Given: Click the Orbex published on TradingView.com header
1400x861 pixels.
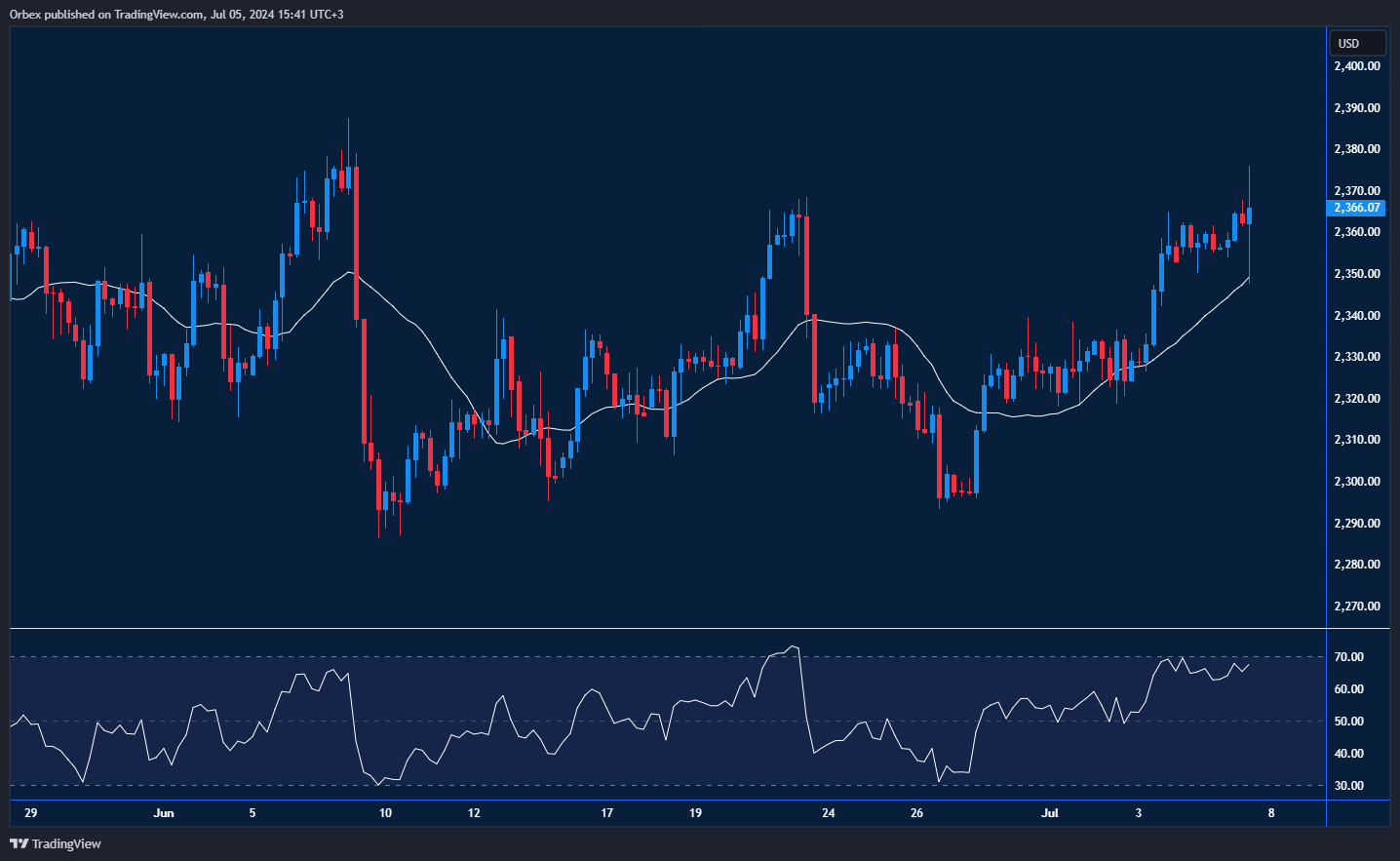Looking at the screenshot, I should [176, 14].
